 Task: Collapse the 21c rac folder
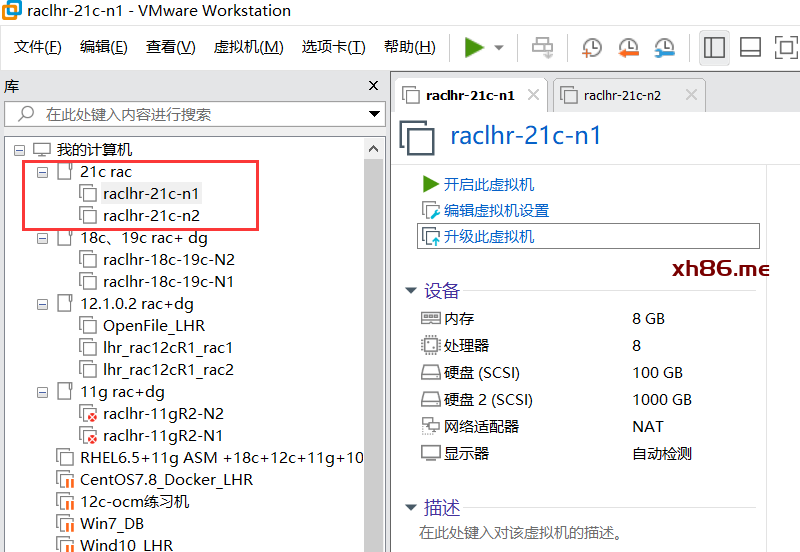coord(42,172)
